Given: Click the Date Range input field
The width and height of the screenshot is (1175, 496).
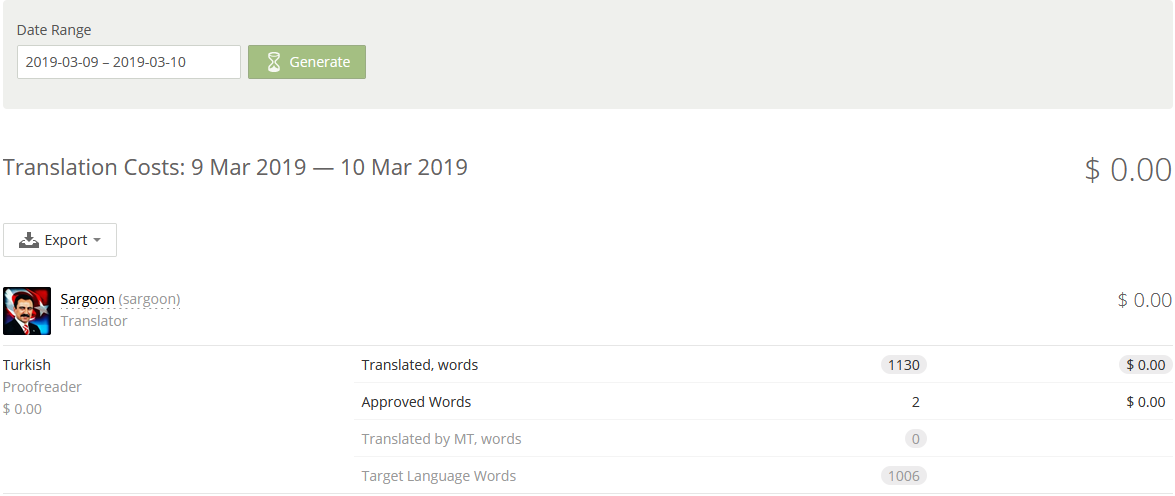Looking at the screenshot, I should pyautogui.click(x=129, y=62).
